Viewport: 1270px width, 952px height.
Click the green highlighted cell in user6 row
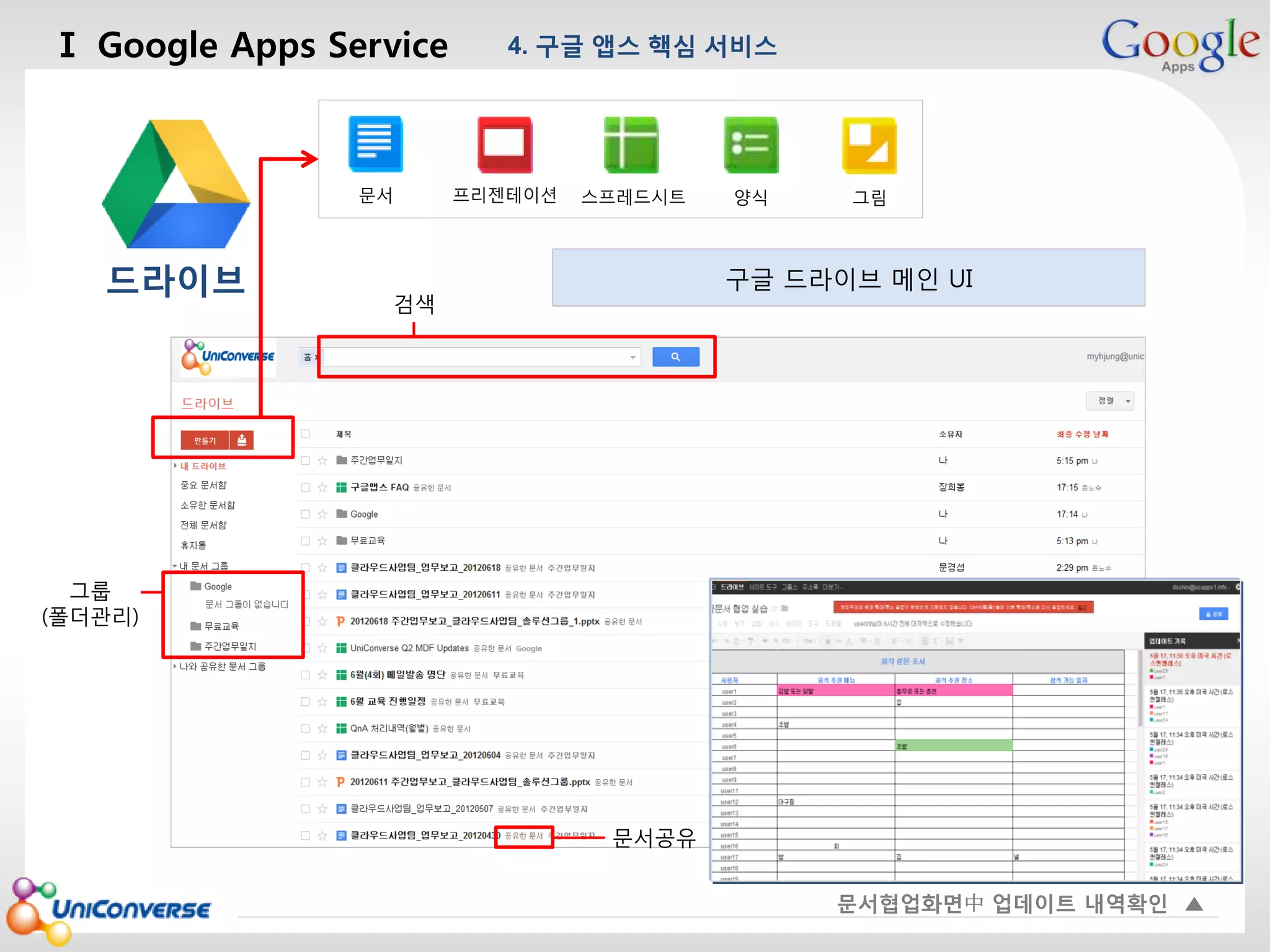pyautogui.click(x=954, y=746)
